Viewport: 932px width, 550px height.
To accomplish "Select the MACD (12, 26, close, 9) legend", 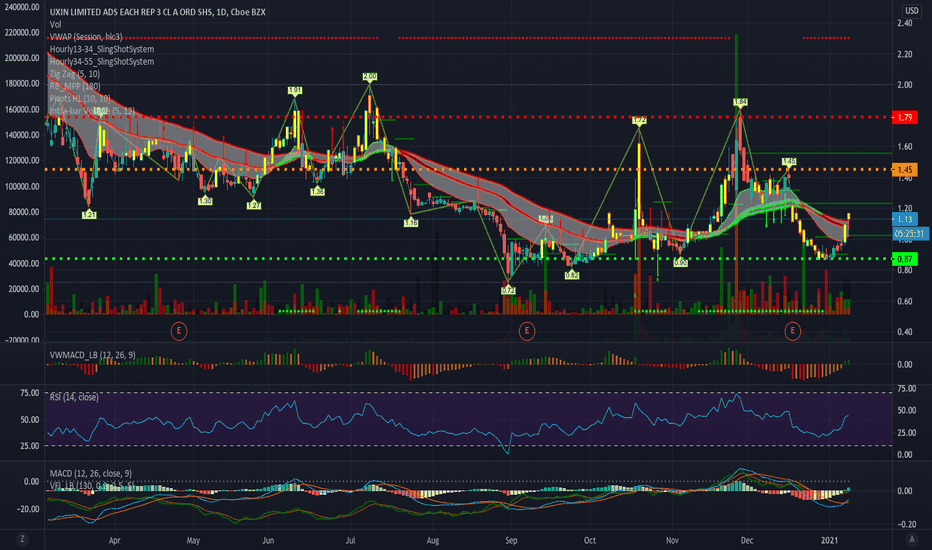I will click(90, 473).
